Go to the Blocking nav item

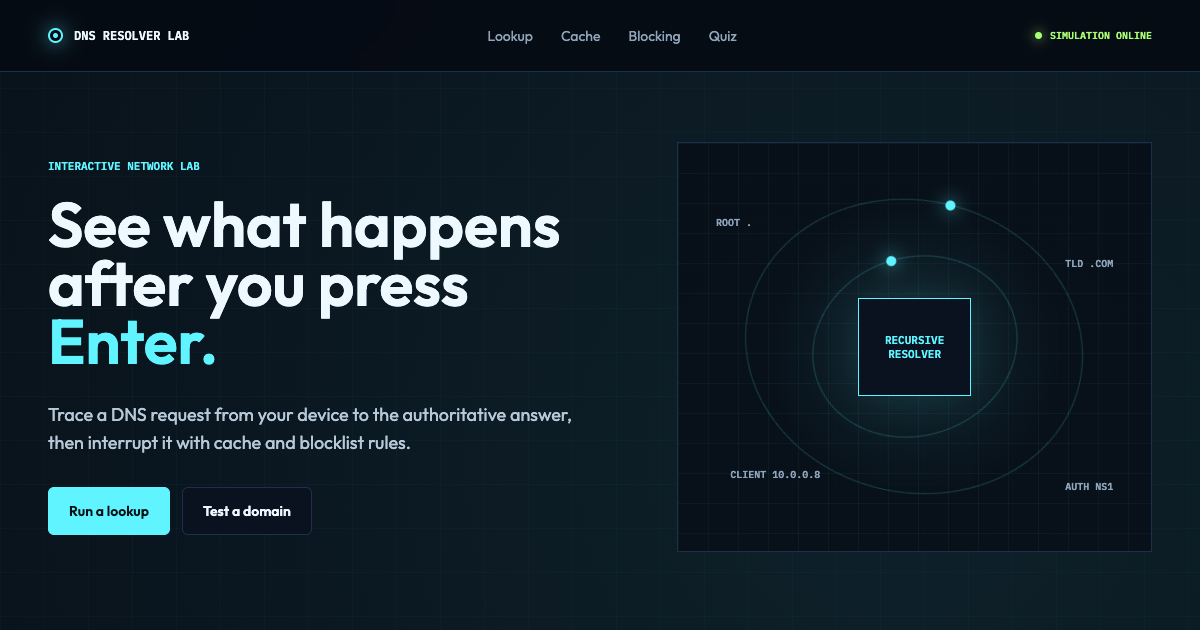click(x=654, y=36)
